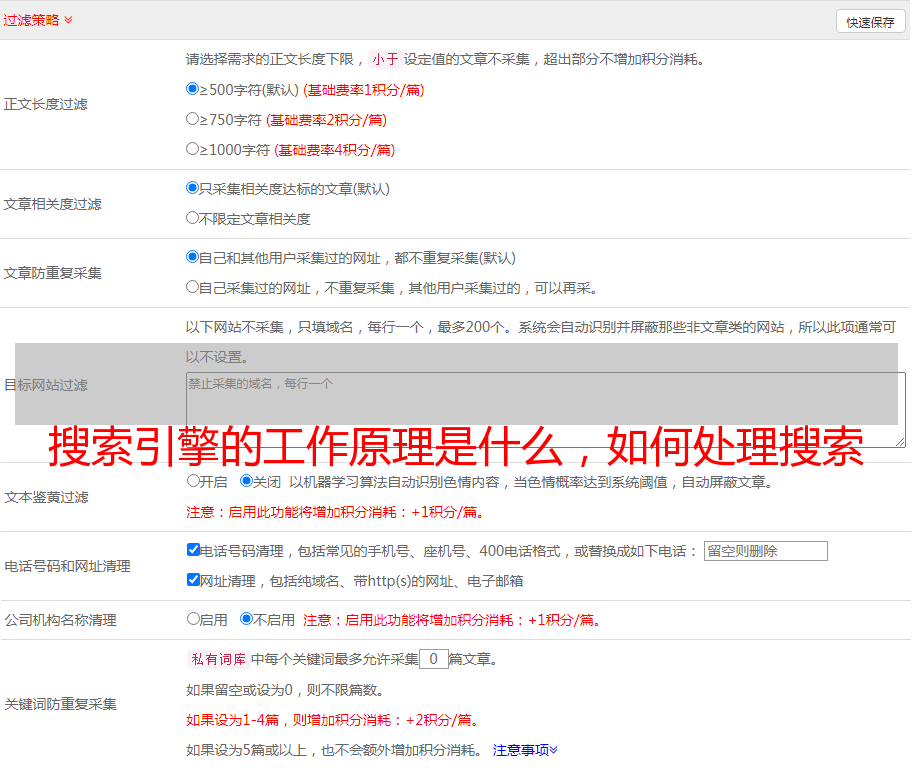Image resolution: width=912 pixels, height=768 pixels.
Task: Enable 公司机构名称清理 with 启用 radio
Action: click(x=193, y=619)
